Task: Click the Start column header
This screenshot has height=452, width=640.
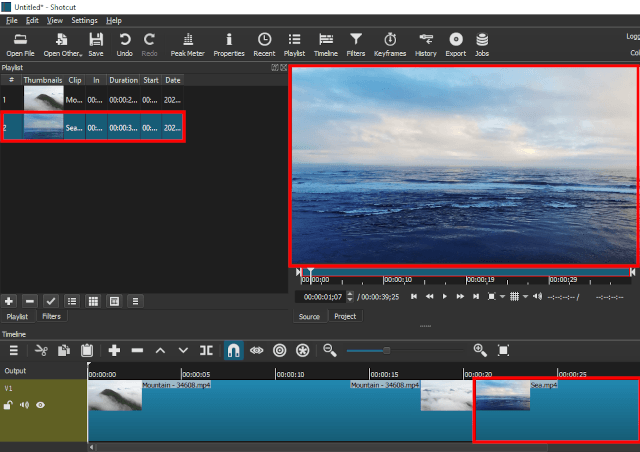Action: [x=151, y=80]
